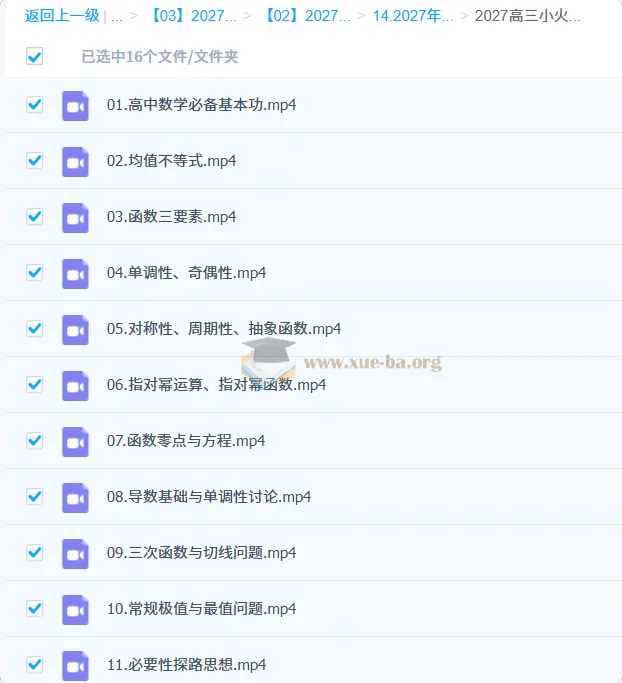The width and height of the screenshot is (622, 683).
Task: Toggle the select-all checkbox in the header
Action: (34, 56)
